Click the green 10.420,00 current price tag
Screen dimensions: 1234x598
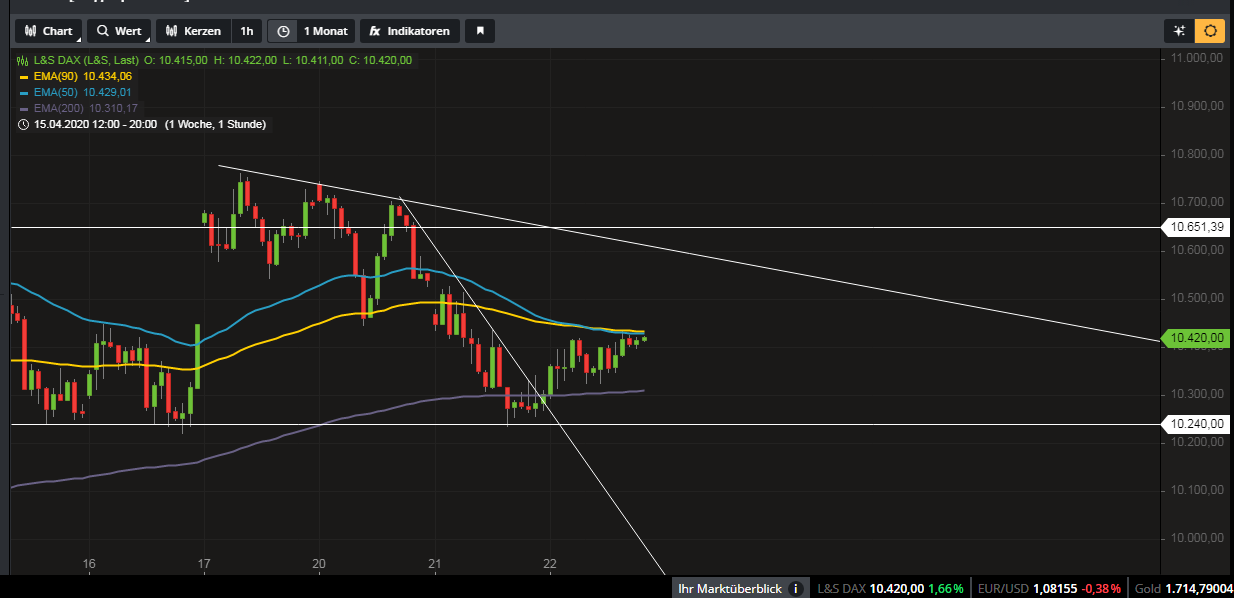tap(1196, 339)
